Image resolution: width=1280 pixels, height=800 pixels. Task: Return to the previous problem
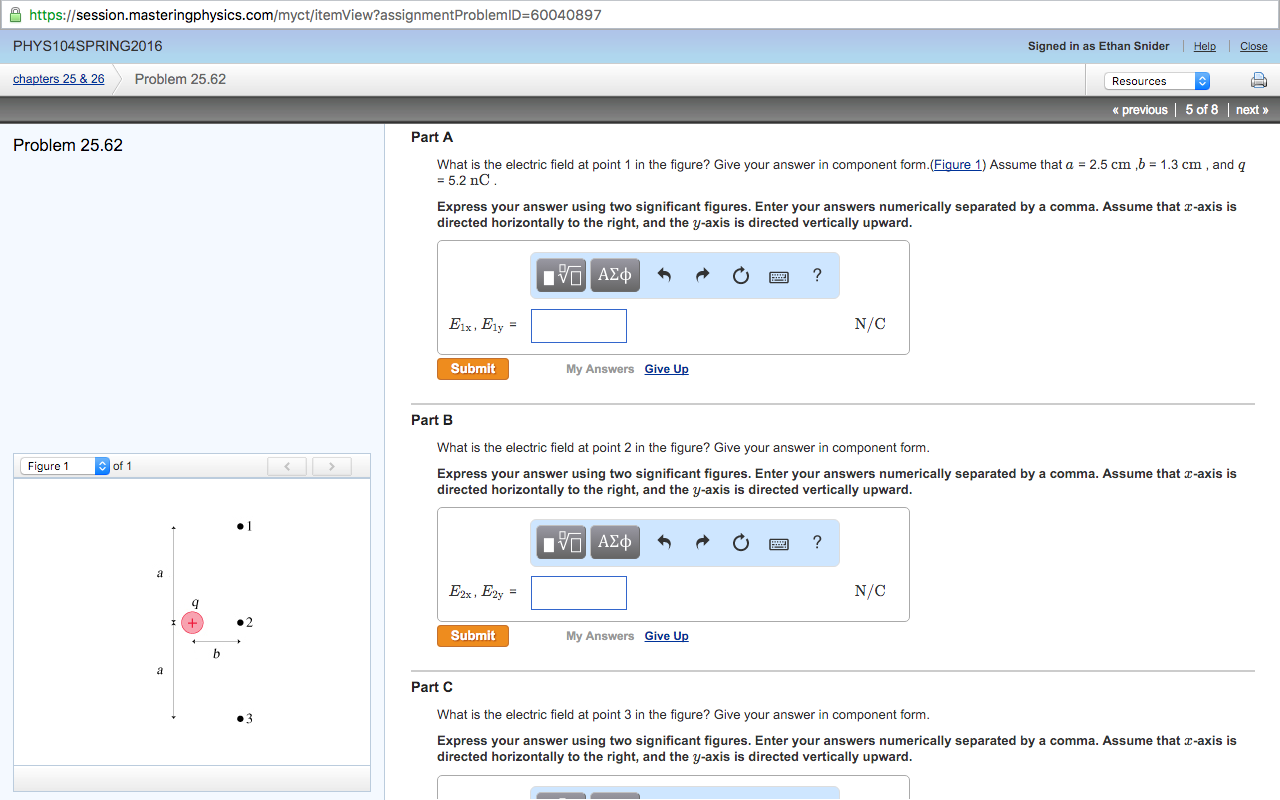pyautogui.click(x=1140, y=110)
